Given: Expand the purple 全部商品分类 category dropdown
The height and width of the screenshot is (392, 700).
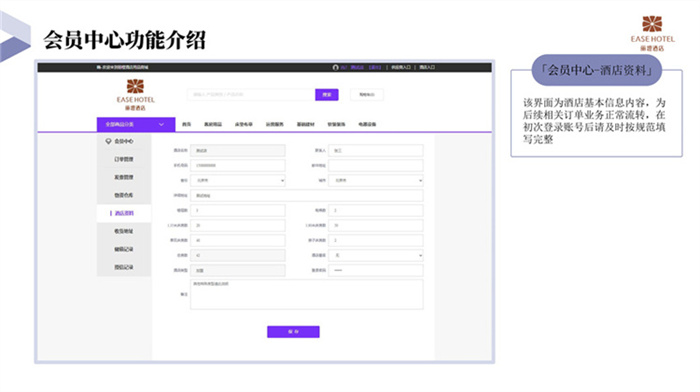Looking at the screenshot, I should tap(136, 125).
